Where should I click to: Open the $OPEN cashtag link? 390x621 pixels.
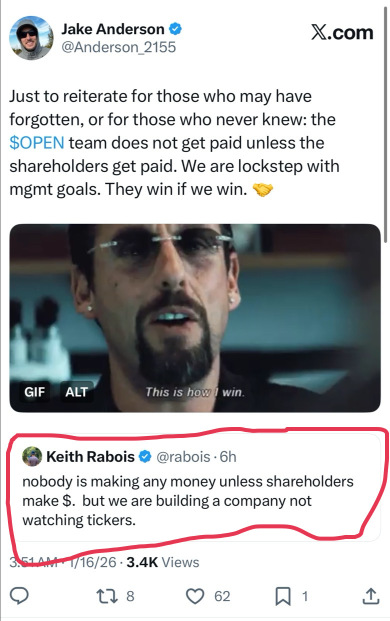(36, 143)
